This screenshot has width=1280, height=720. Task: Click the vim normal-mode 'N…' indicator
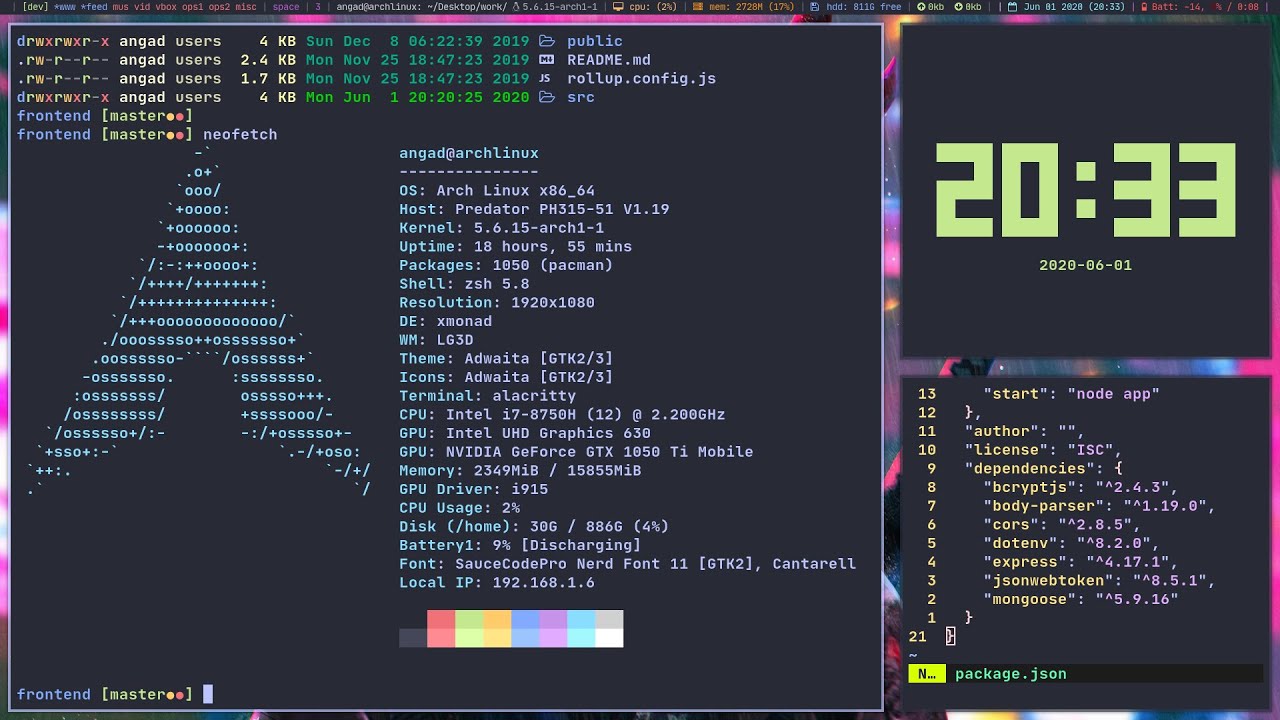(x=926, y=674)
